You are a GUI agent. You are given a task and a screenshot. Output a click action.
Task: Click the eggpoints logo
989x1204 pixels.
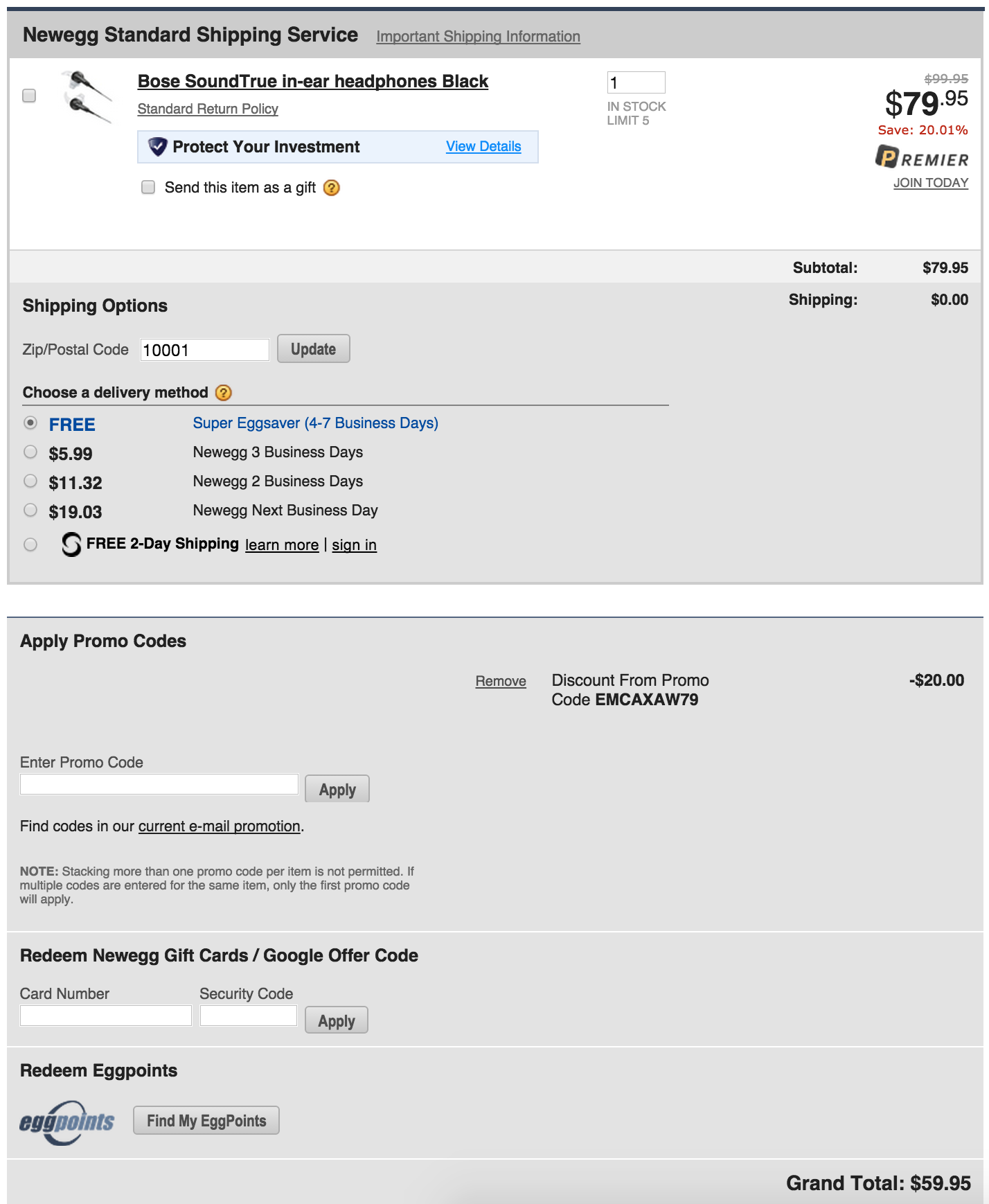tap(66, 1122)
